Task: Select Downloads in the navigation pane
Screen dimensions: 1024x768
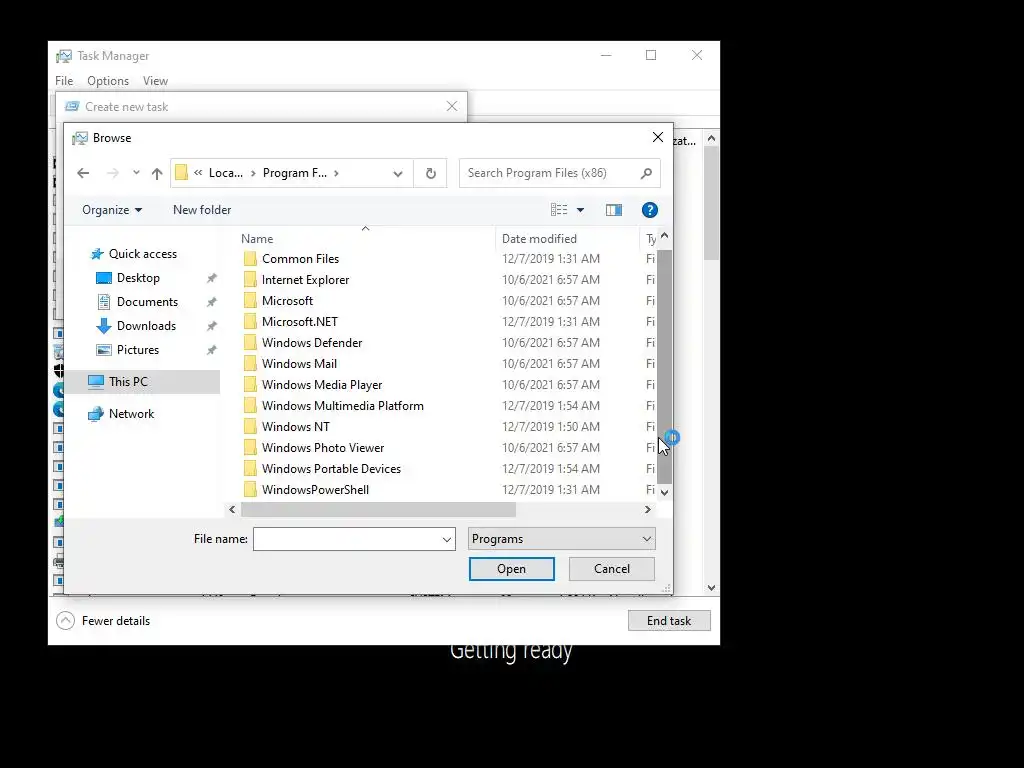Action: 146,326
